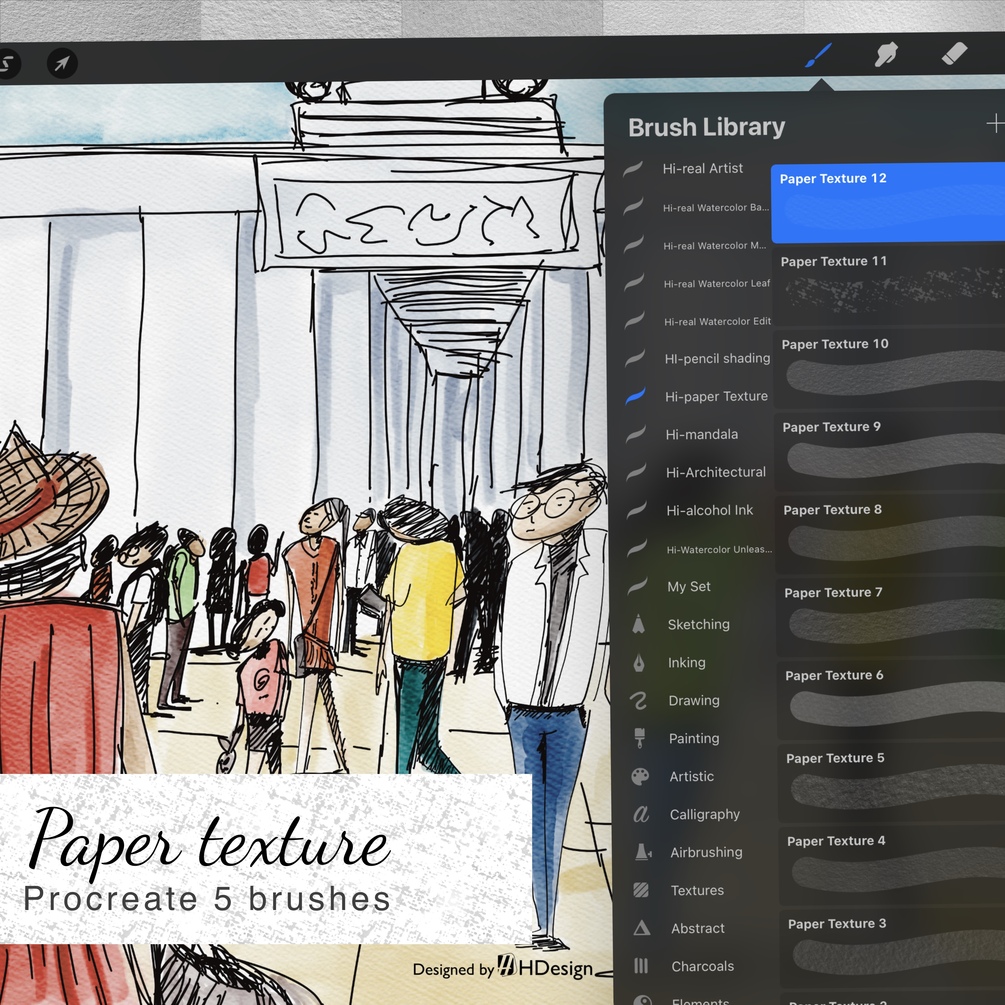
Task: Open the Charcoals category
Action: point(704,966)
